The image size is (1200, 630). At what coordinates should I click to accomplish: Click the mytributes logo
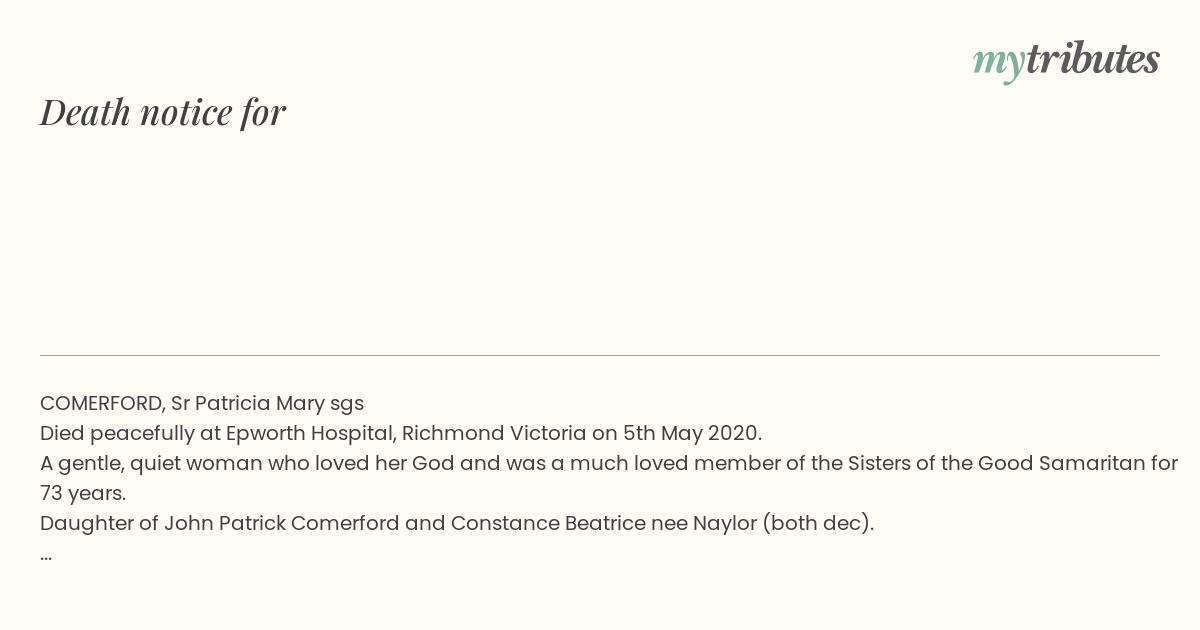[x=1066, y=60]
